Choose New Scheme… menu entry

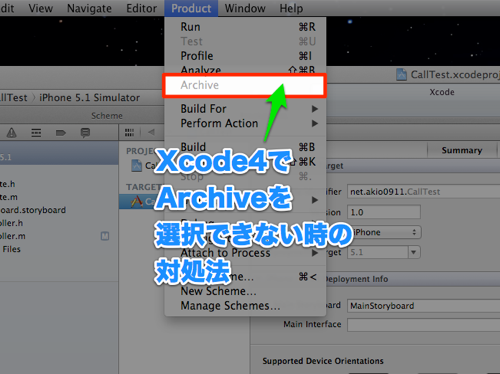click(x=245, y=291)
